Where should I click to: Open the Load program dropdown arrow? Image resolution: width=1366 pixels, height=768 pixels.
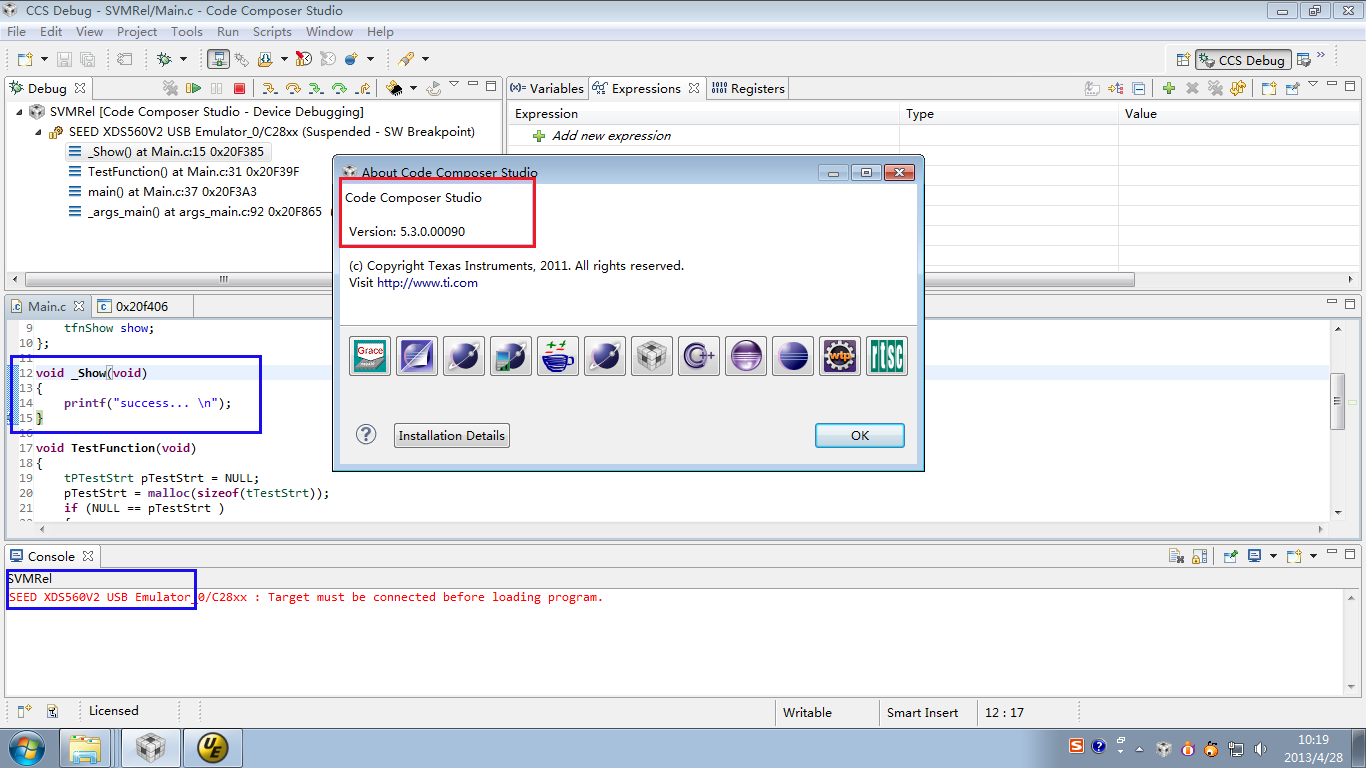(x=284, y=60)
